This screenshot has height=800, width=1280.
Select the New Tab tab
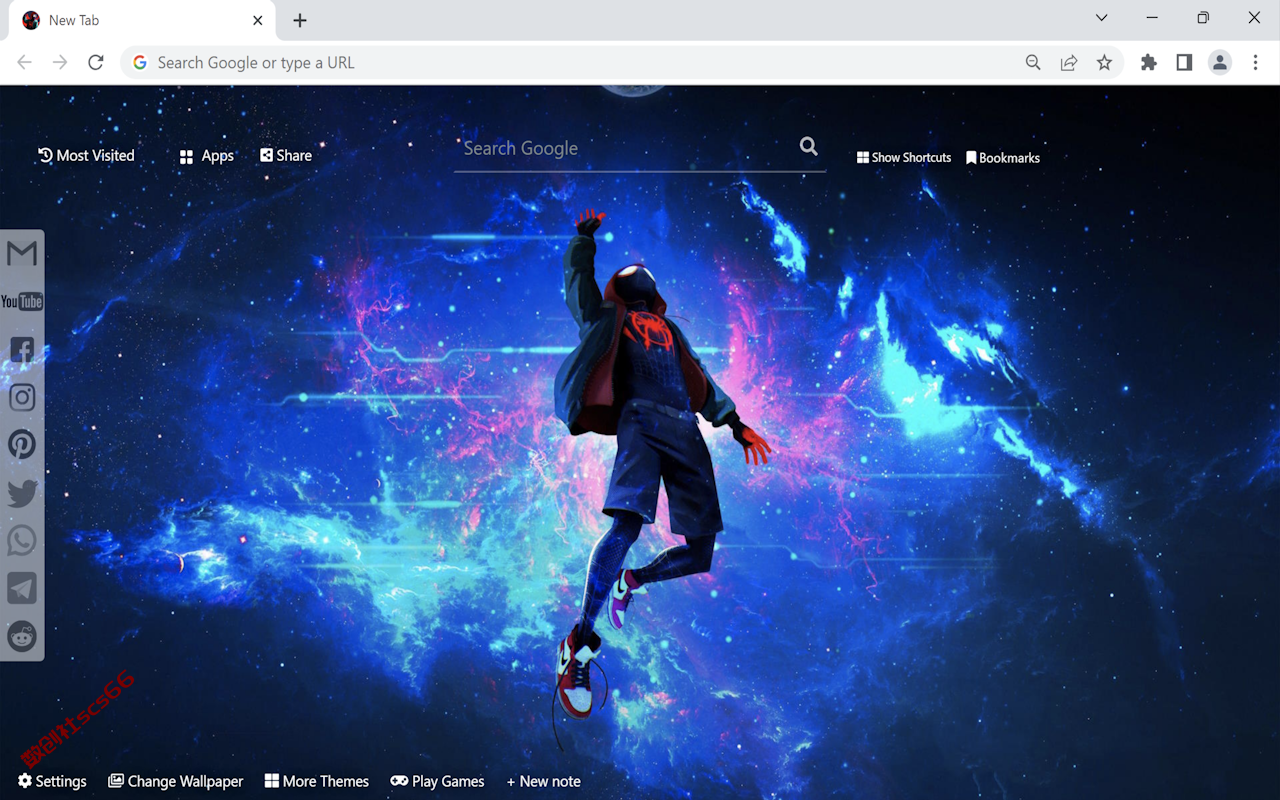pyautogui.click(x=142, y=21)
